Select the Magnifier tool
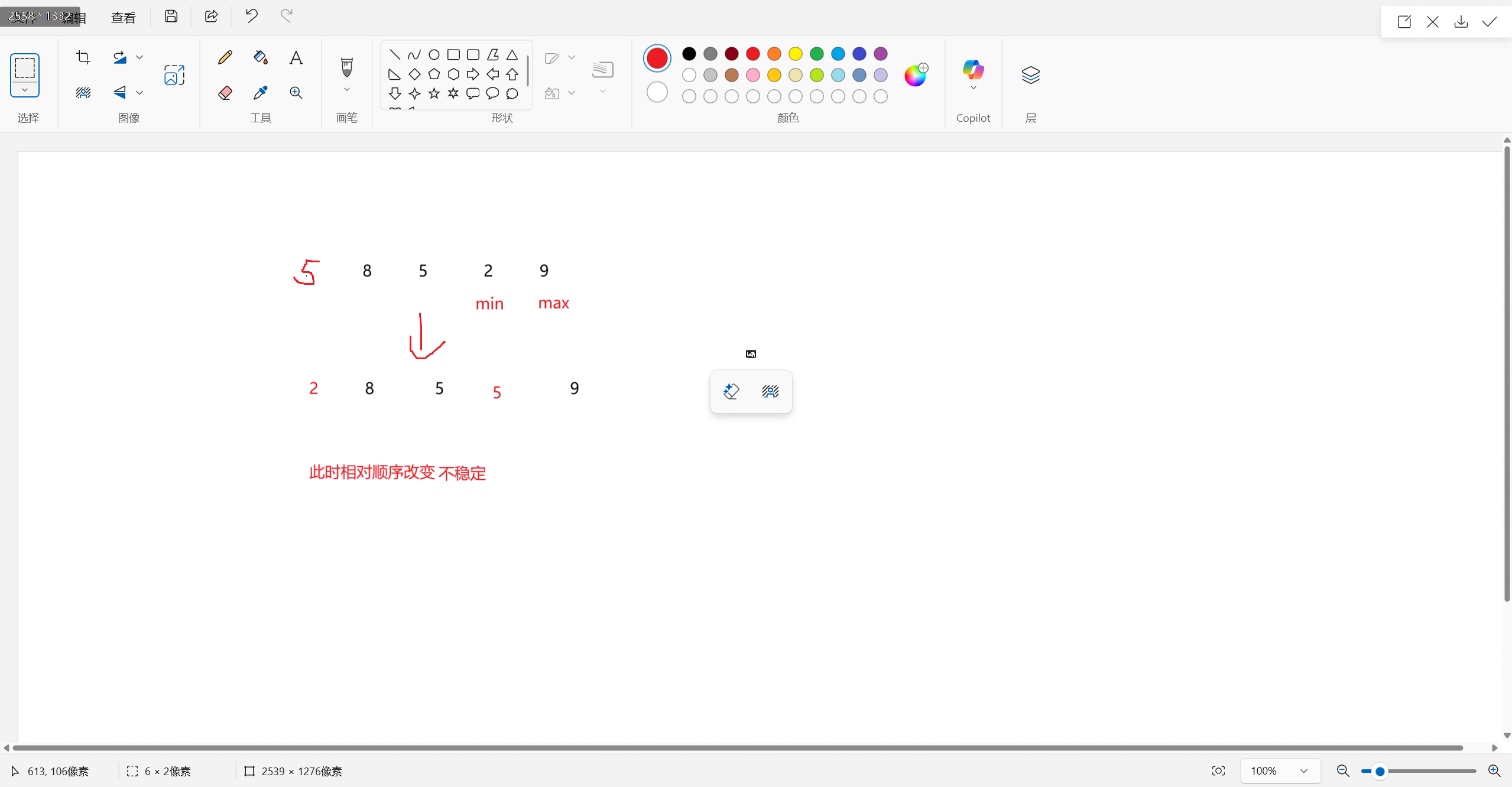 pyautogui.click(x=296, y=93)
